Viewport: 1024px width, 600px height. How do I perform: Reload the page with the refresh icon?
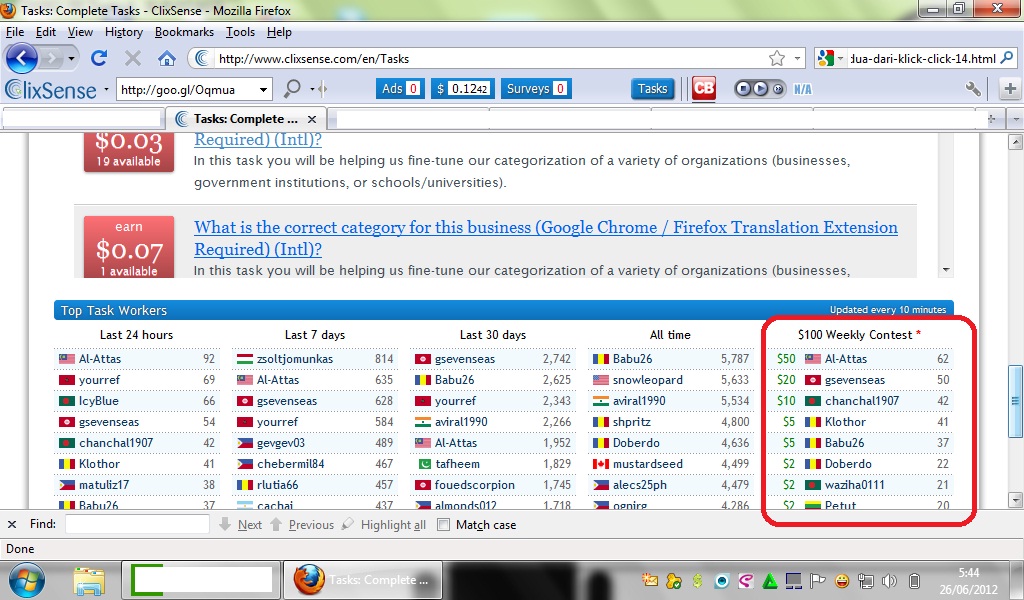click(99, 59)
